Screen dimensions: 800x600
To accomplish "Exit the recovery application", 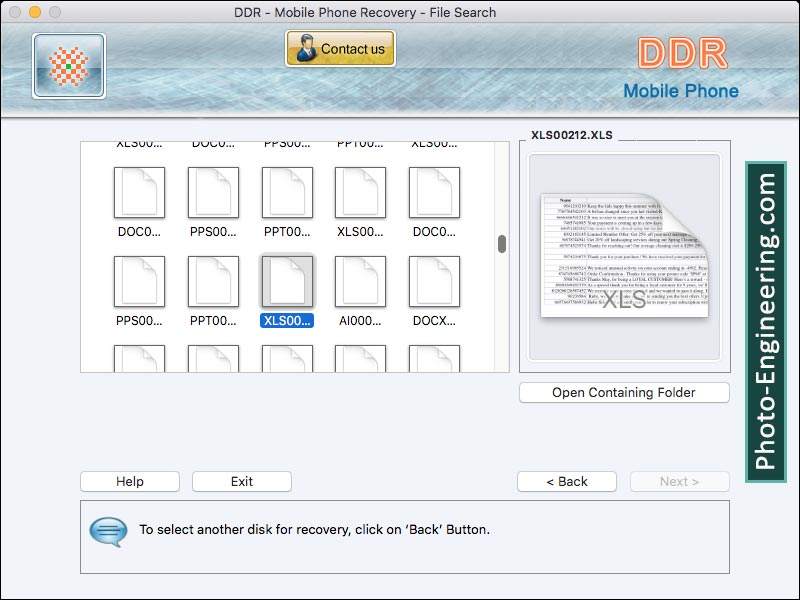I will click(241, 481).
